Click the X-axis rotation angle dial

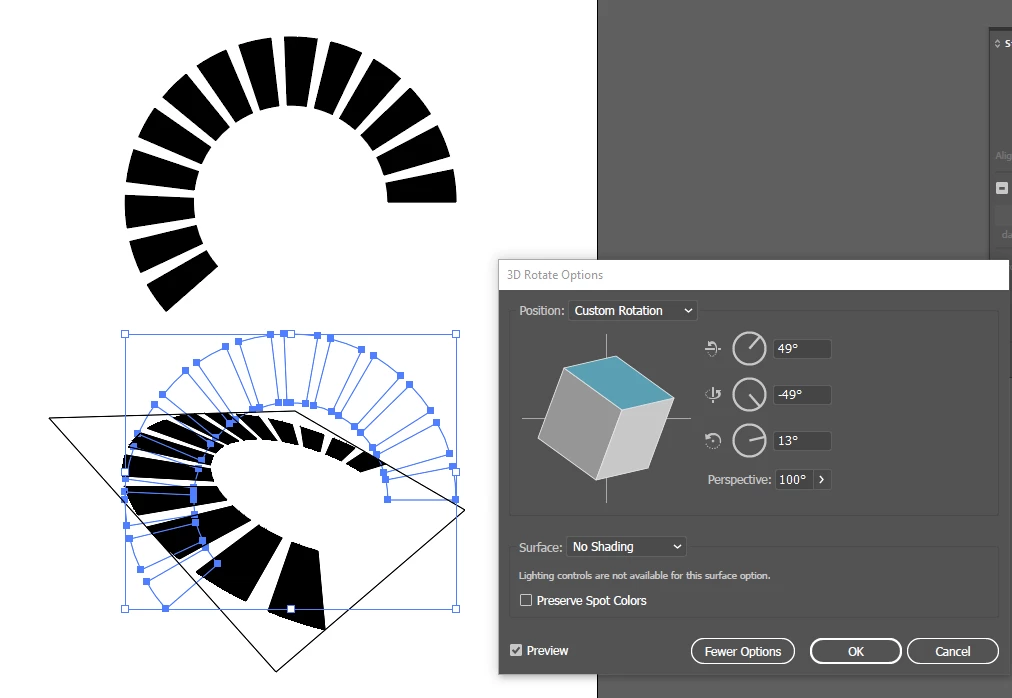pos(749,349)
